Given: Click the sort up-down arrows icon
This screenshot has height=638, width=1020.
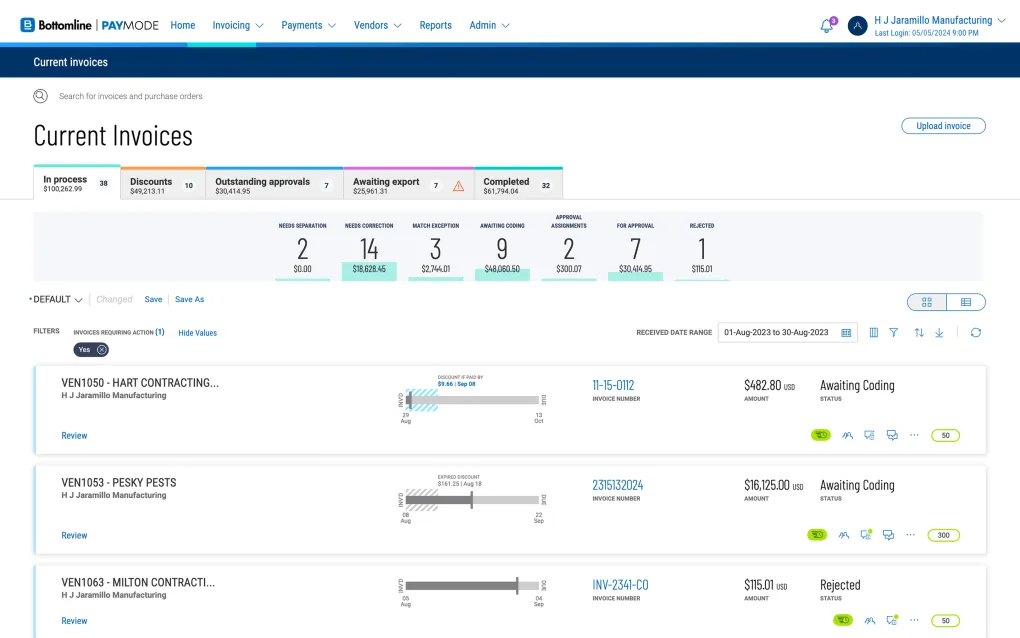Looking at the screenshot, I should point(919,333).
